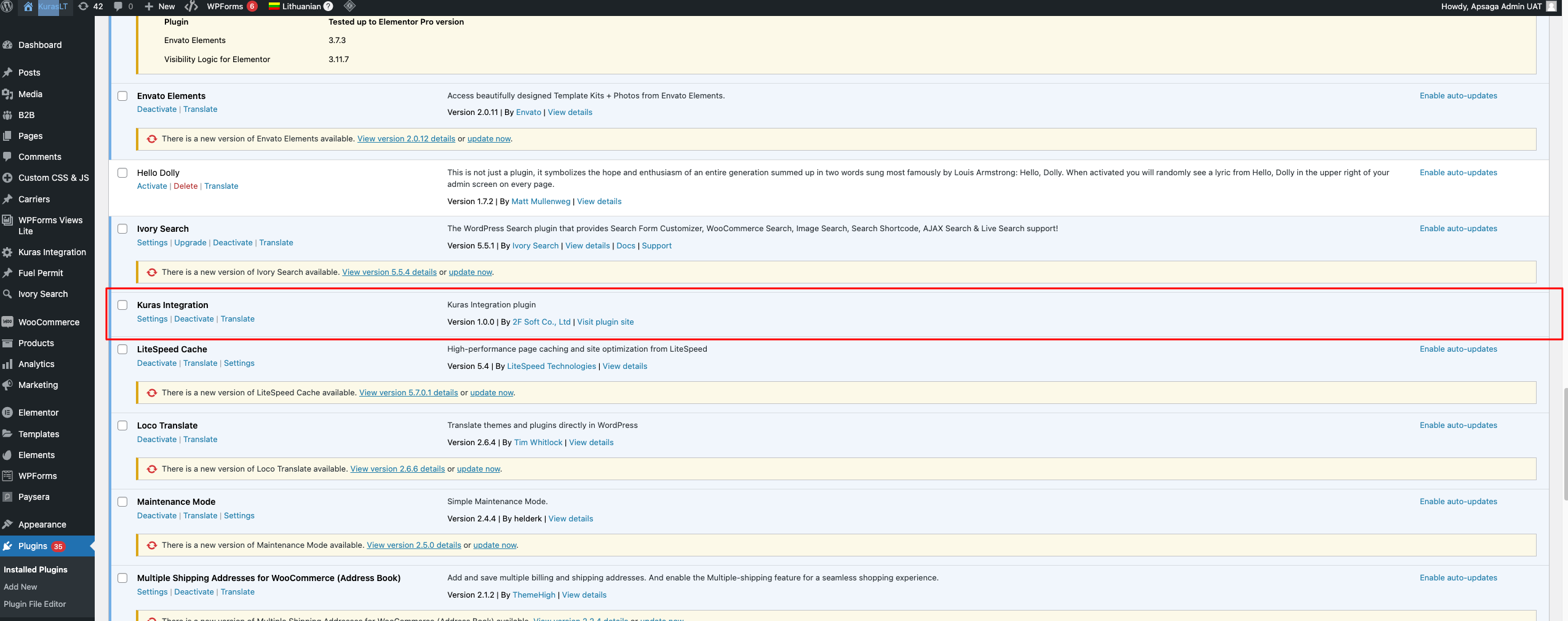This screenshot has width=1568, height=621.
Task: Click the plus New icon in admin bar
Action: point(149,6)
